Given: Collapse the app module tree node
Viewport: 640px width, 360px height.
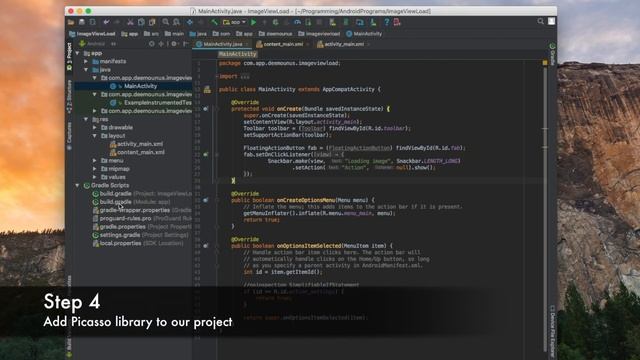Looking at the screenshot, I should tap(78, 53).
